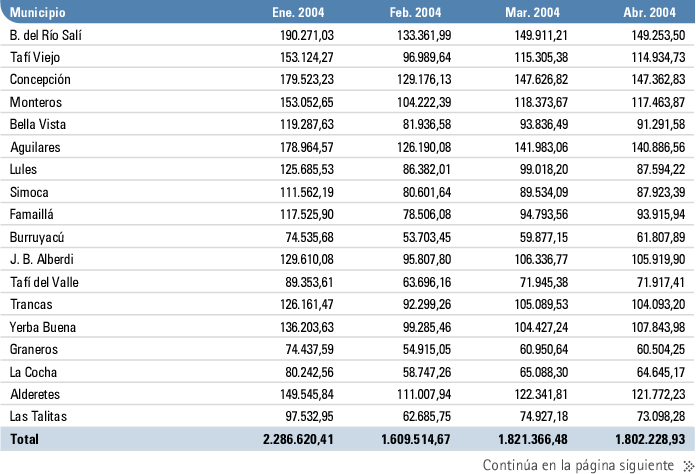The image size is (696, 474).
Task: Click Alderetes April value 121.772,23
Action: tap(657, 394)
